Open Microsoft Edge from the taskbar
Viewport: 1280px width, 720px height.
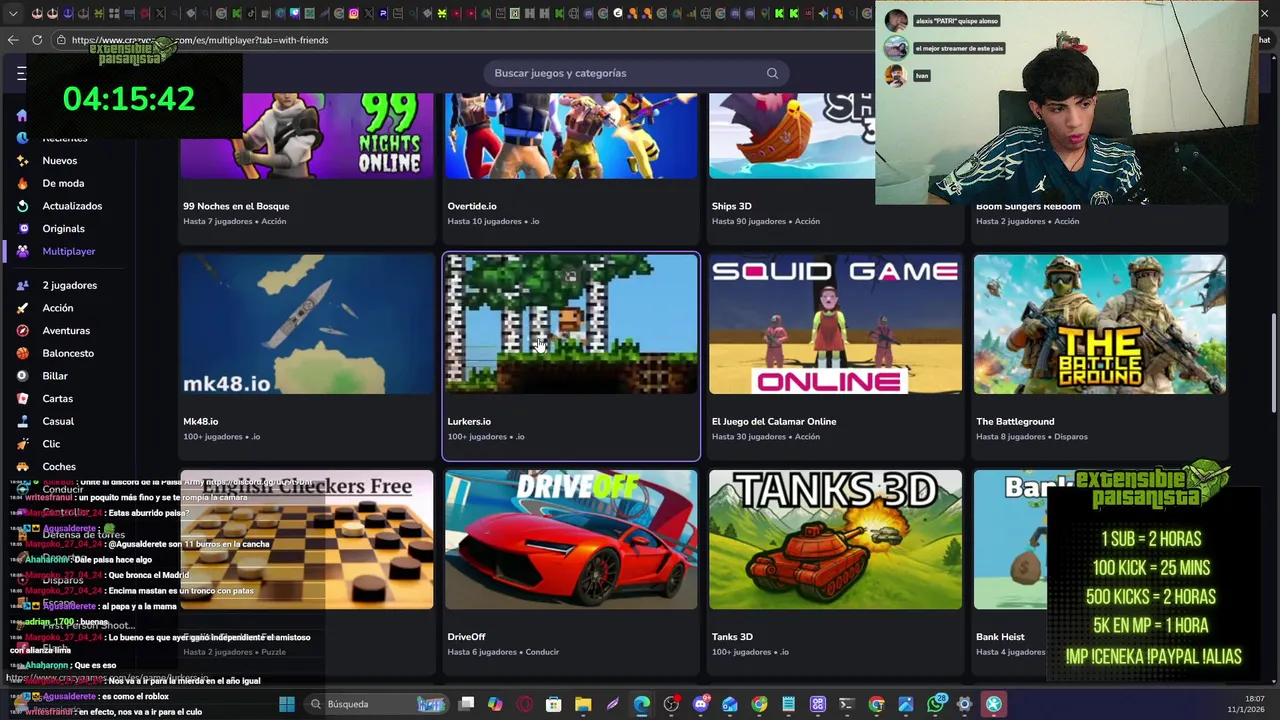click(642, 704)
